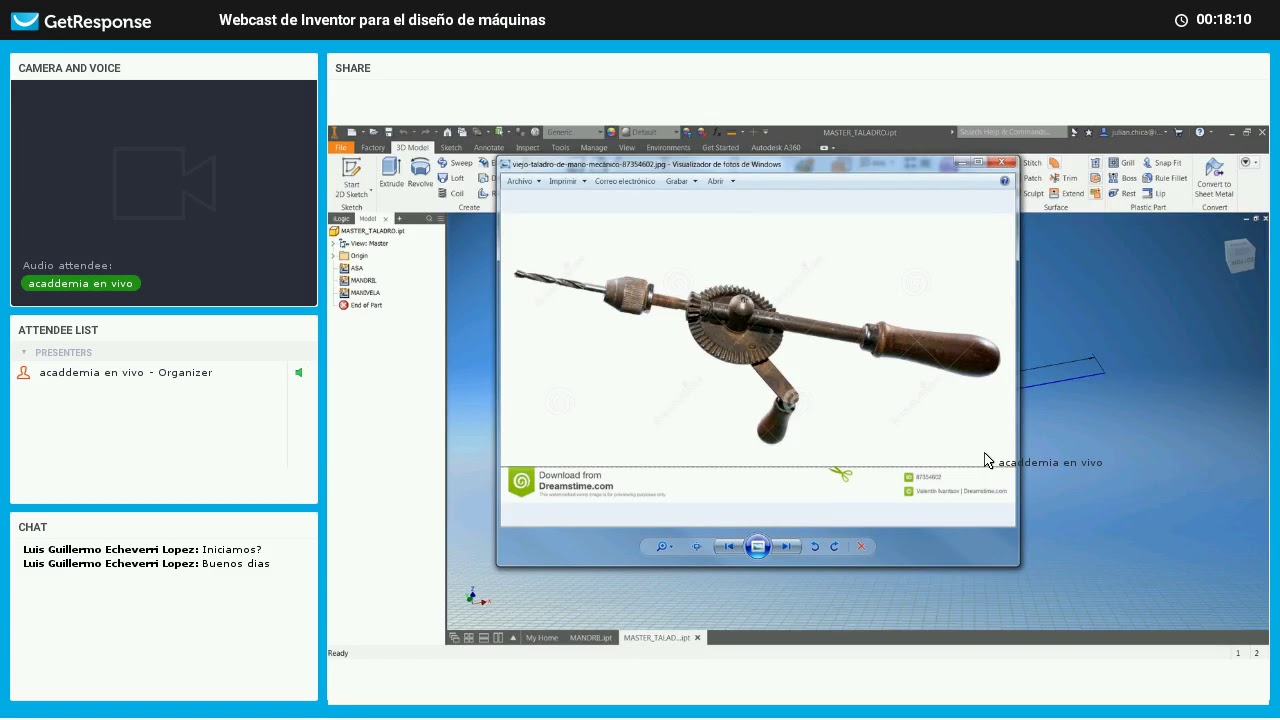Select the Trim surface tool
Image resolution: width=1280 pixels, height=720 pixels.
[1063, 178]
